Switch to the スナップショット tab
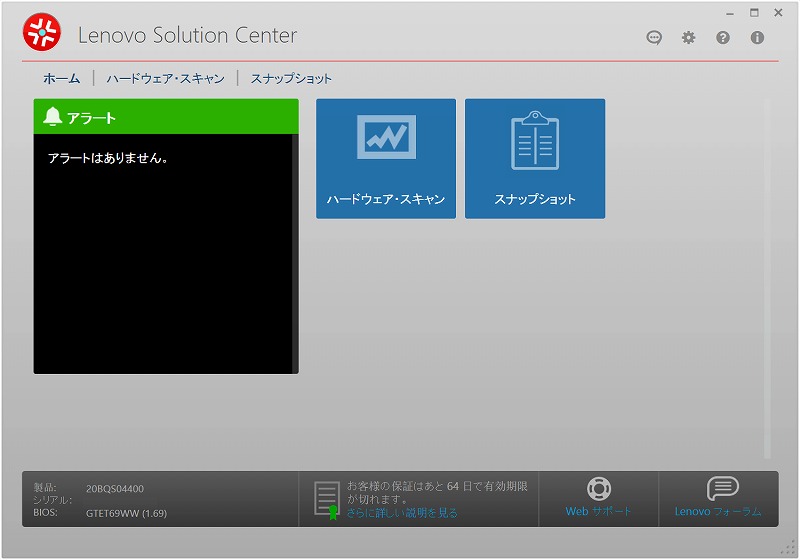Image resolution: width=800 pixels, height=560 pixels. coord(291,79)
